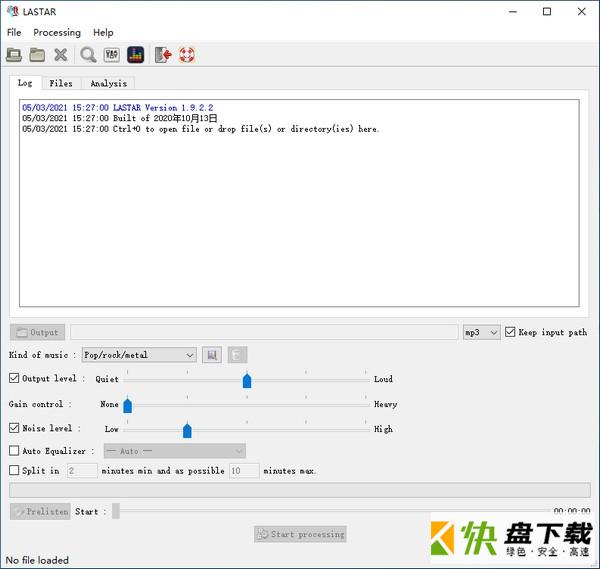The width and height of the screenshot is (600, 569).
Task: Expand the mp3 output format dropdown
Action: pyautogui.click(x=481, y=332)
